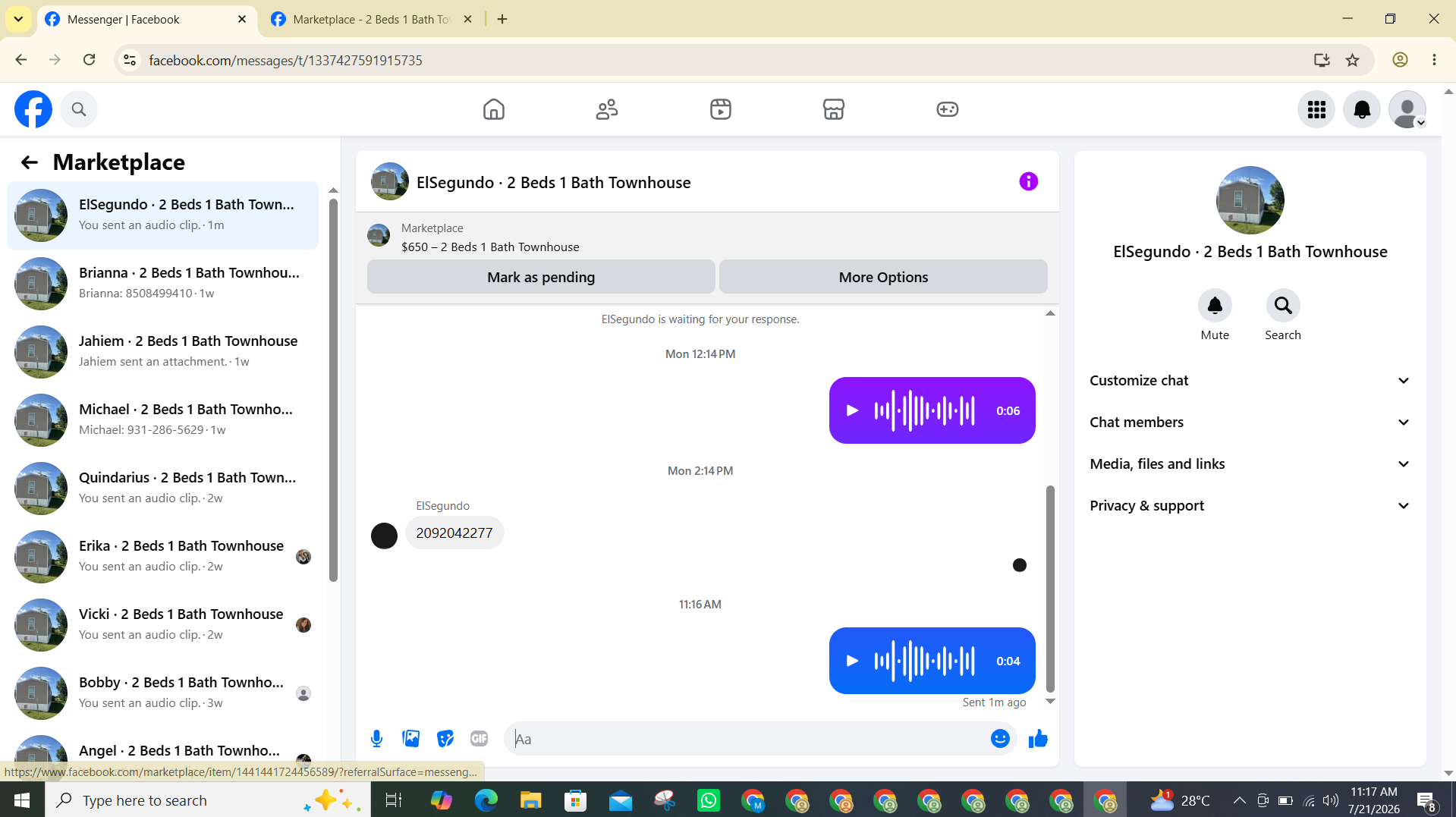Open the notifications bell in the header
The width and height of the screenshot is (1456, 817).
click(x=1362, y=109)
